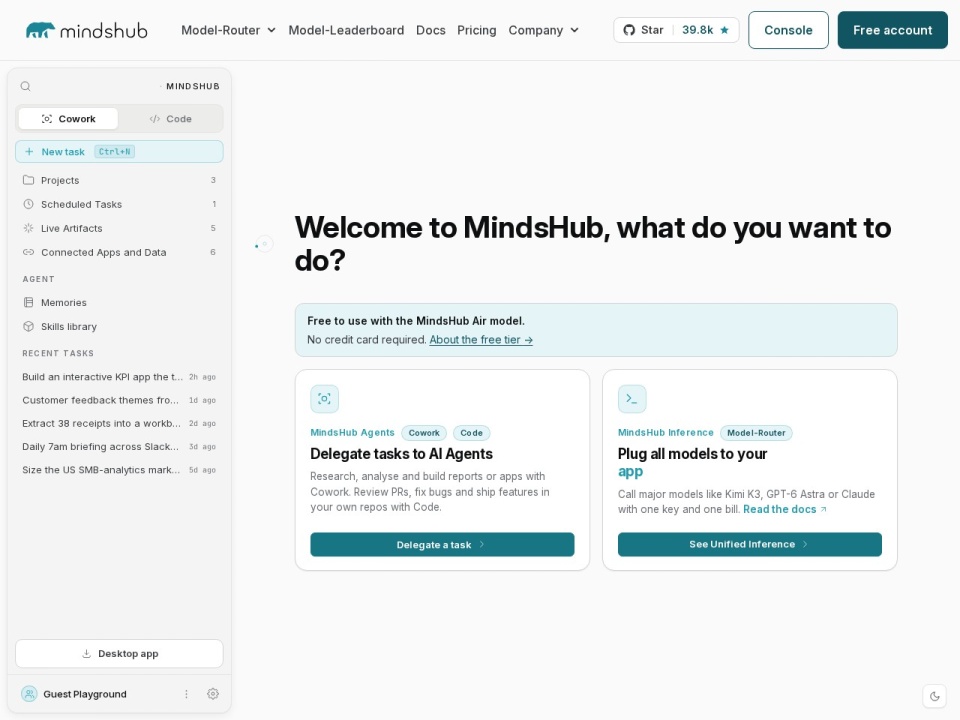Viewport: 960px width, 720px height.
Task: Click the Projects count 3
Action: coord(213,180)
